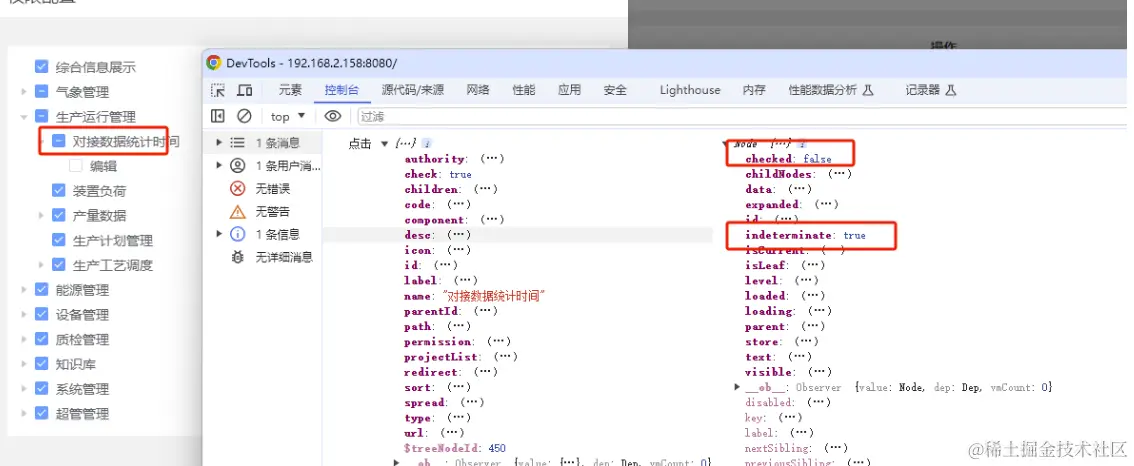Open the 记录器 tab
The height and width of the screenshot is (466, 1134).
[932, 90]
